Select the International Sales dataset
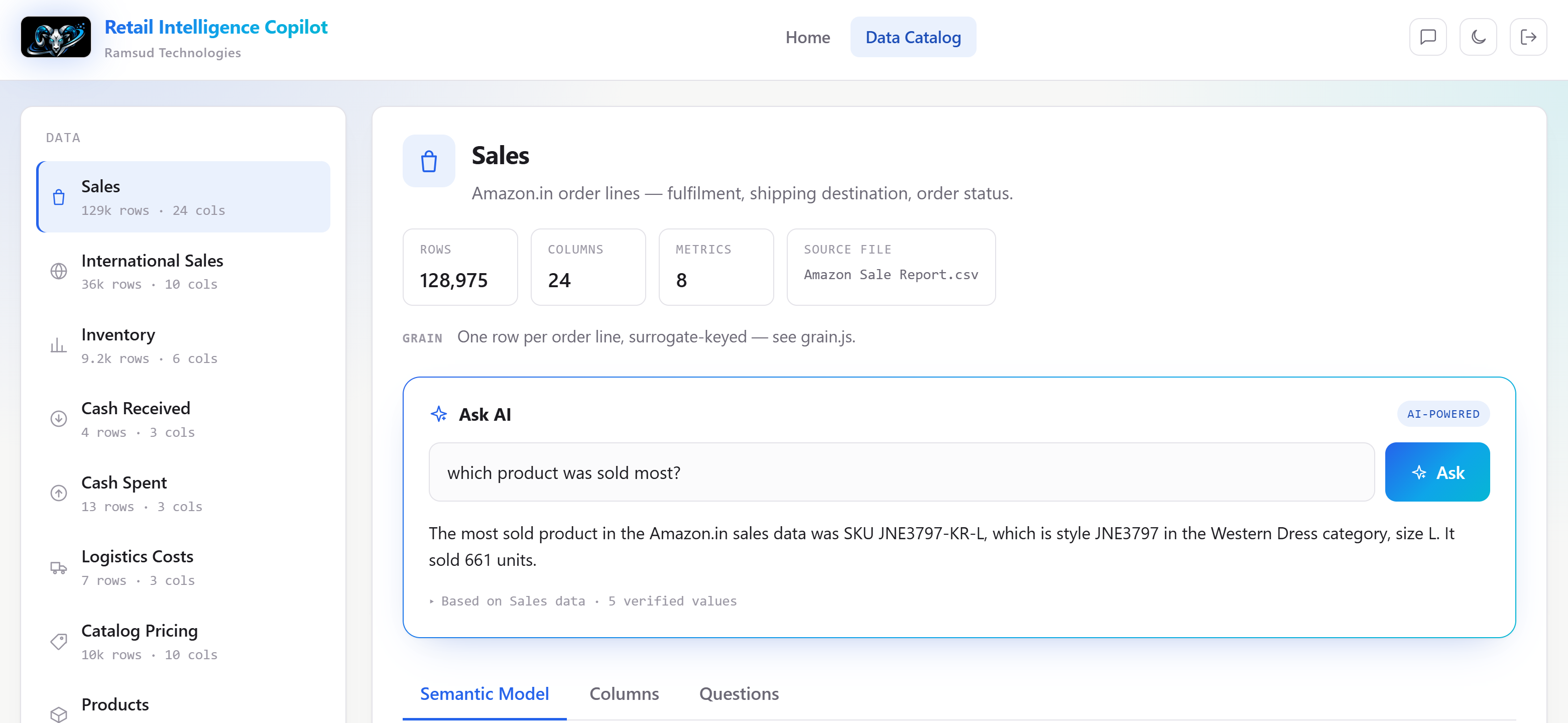The height and width of the screenshot is (723, 1568). [x=183, y=272]
